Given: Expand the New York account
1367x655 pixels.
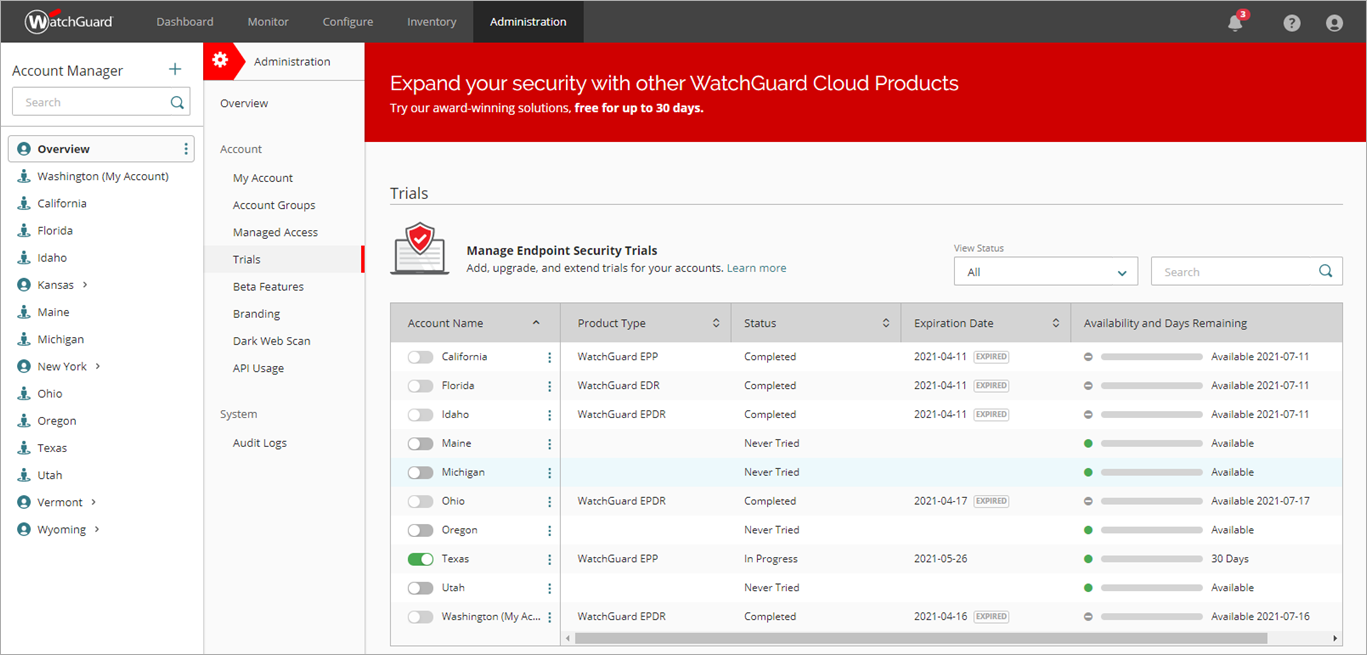Looking at the screenshot, I should tap(98, 366).
